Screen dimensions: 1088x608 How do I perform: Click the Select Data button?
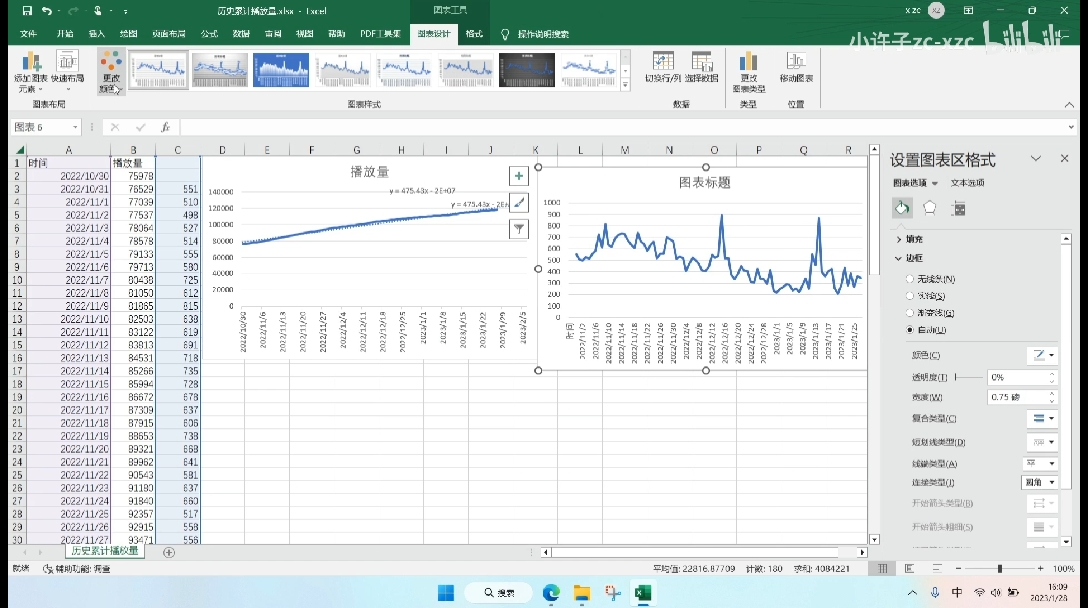click(x=702, y=67)
